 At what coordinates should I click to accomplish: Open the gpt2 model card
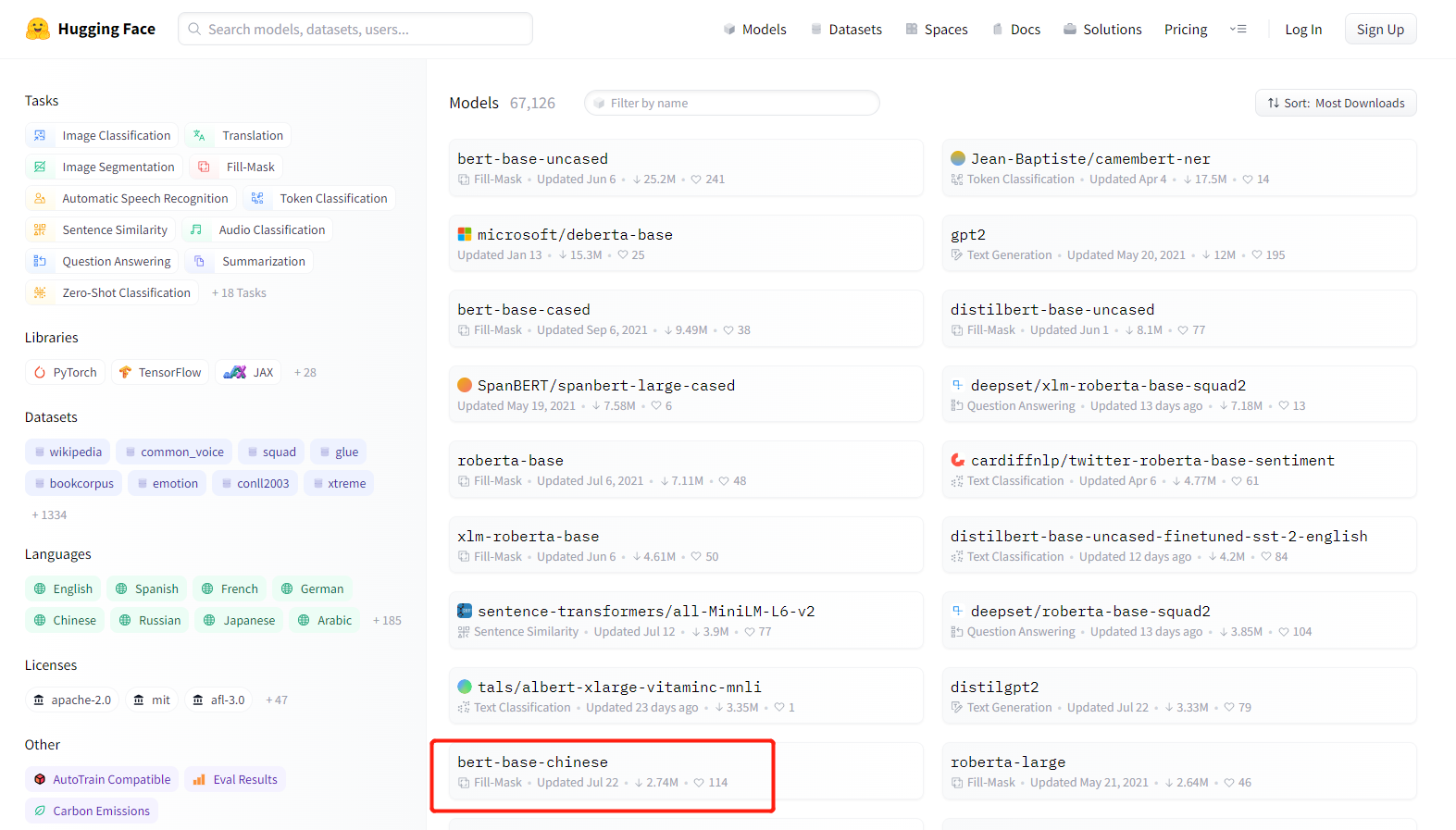click(1179, 243)
